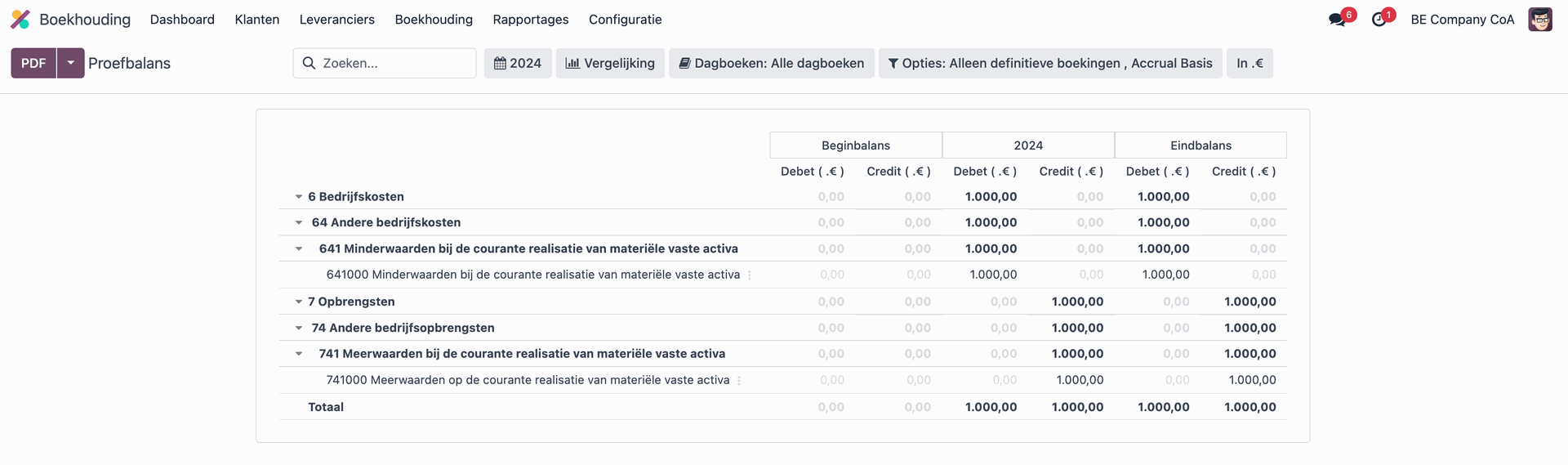Collapse the 6 Bedrijfskosten group
The height and width of the screenshot is (465, 1568).
pyautogui.click(x=299, y=197)
